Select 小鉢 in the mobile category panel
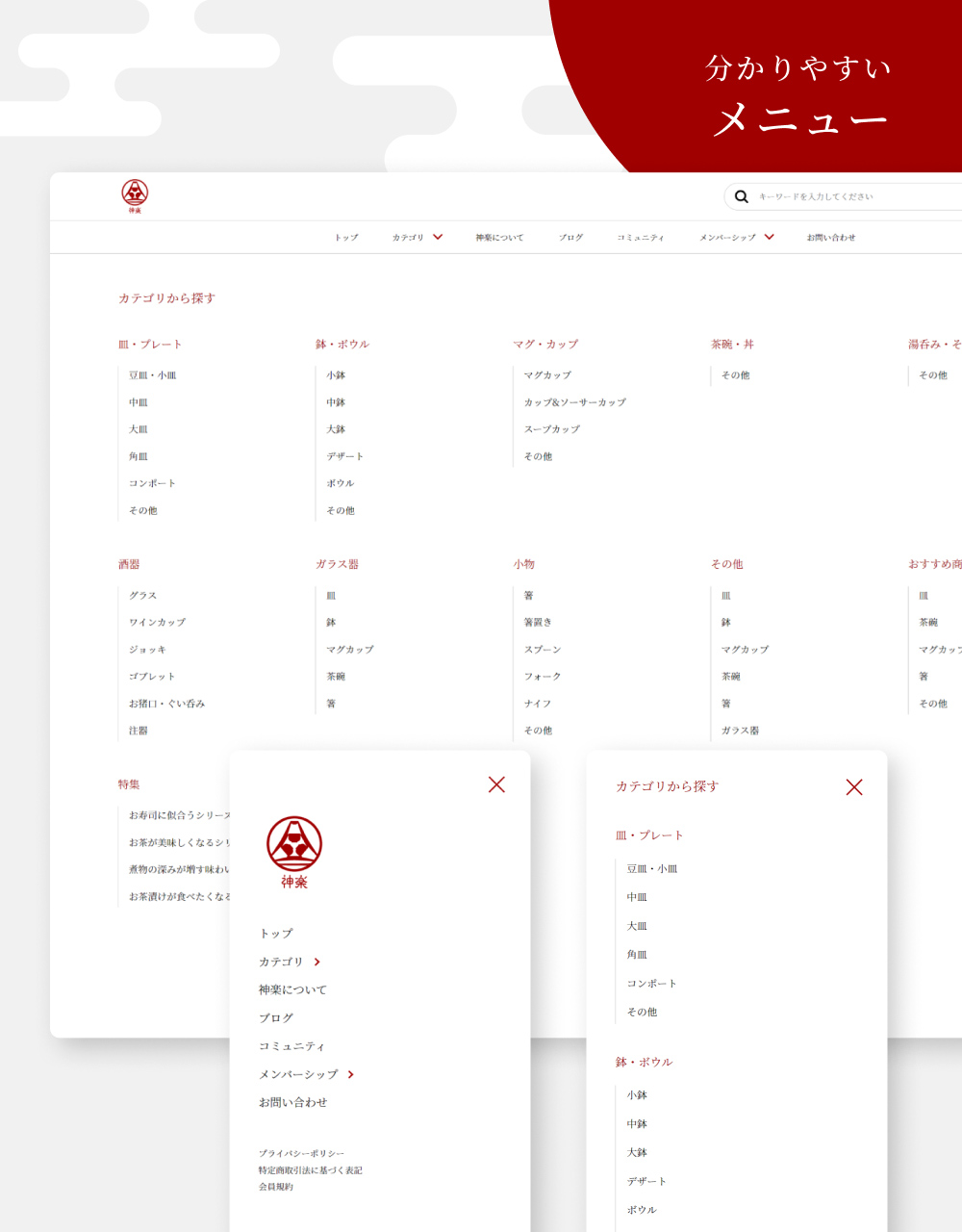The width and height of the screenshot is (962, 1232). [637, 1095]
